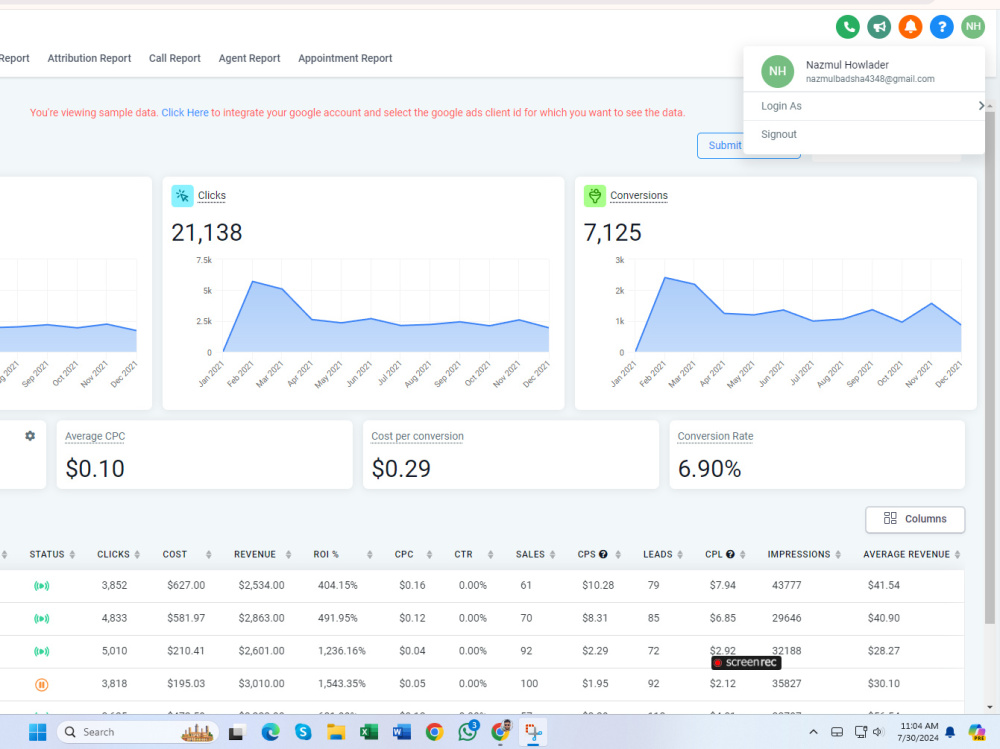This screenshot has width=1000, height=749.
Task: Click the NH avatar in top bar
Action: 973,27
